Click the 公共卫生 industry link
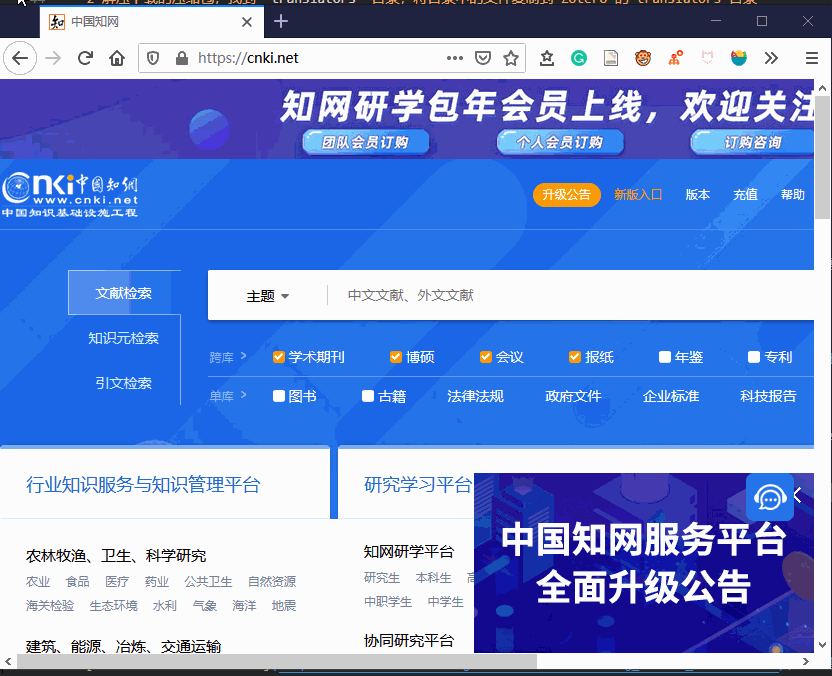832x676 pixels. click(208, 582)
